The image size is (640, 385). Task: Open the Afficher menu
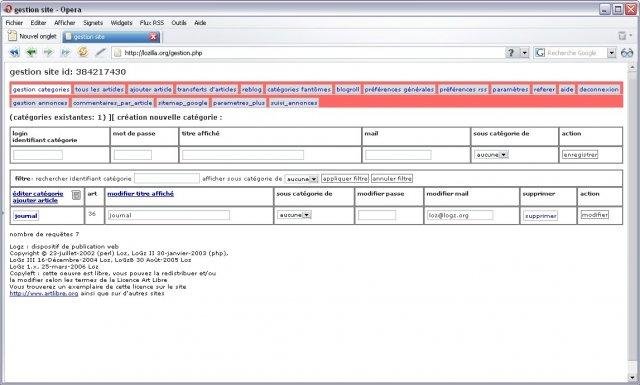coord(64,23)
